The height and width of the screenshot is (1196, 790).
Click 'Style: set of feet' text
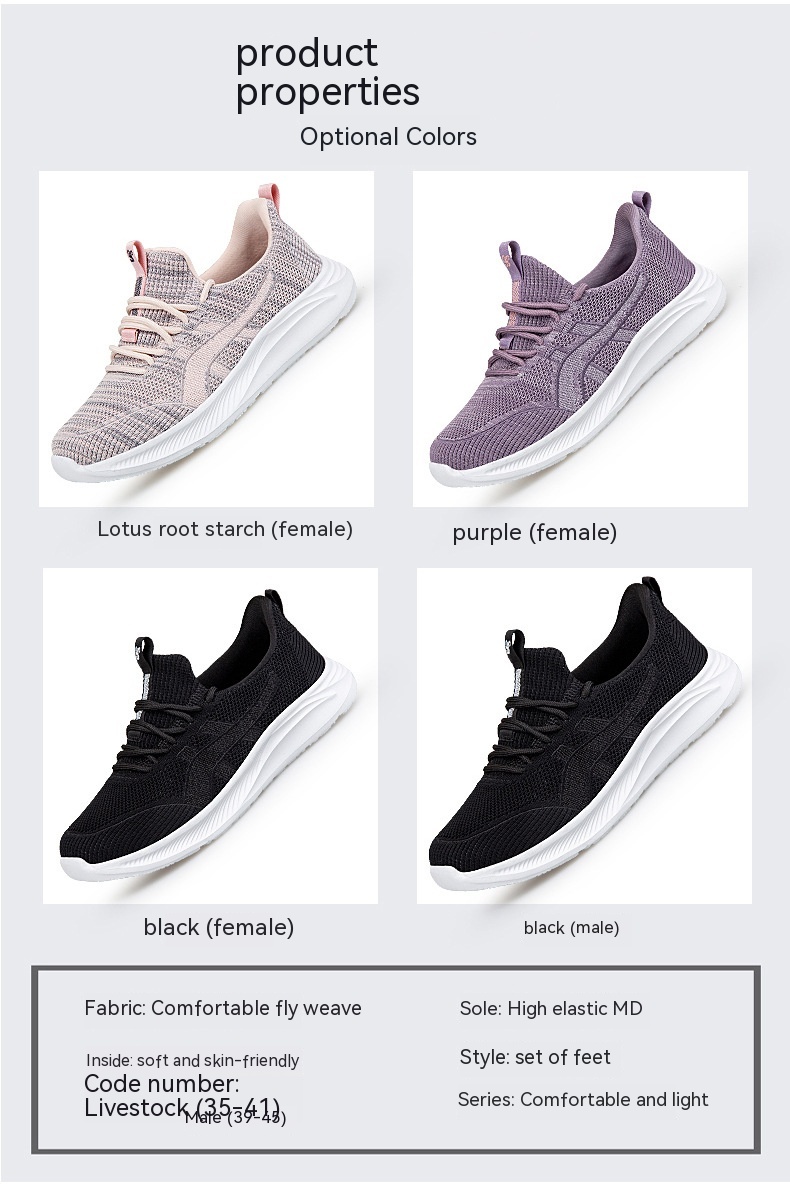pyautogui.click(x=535, y=1057)
